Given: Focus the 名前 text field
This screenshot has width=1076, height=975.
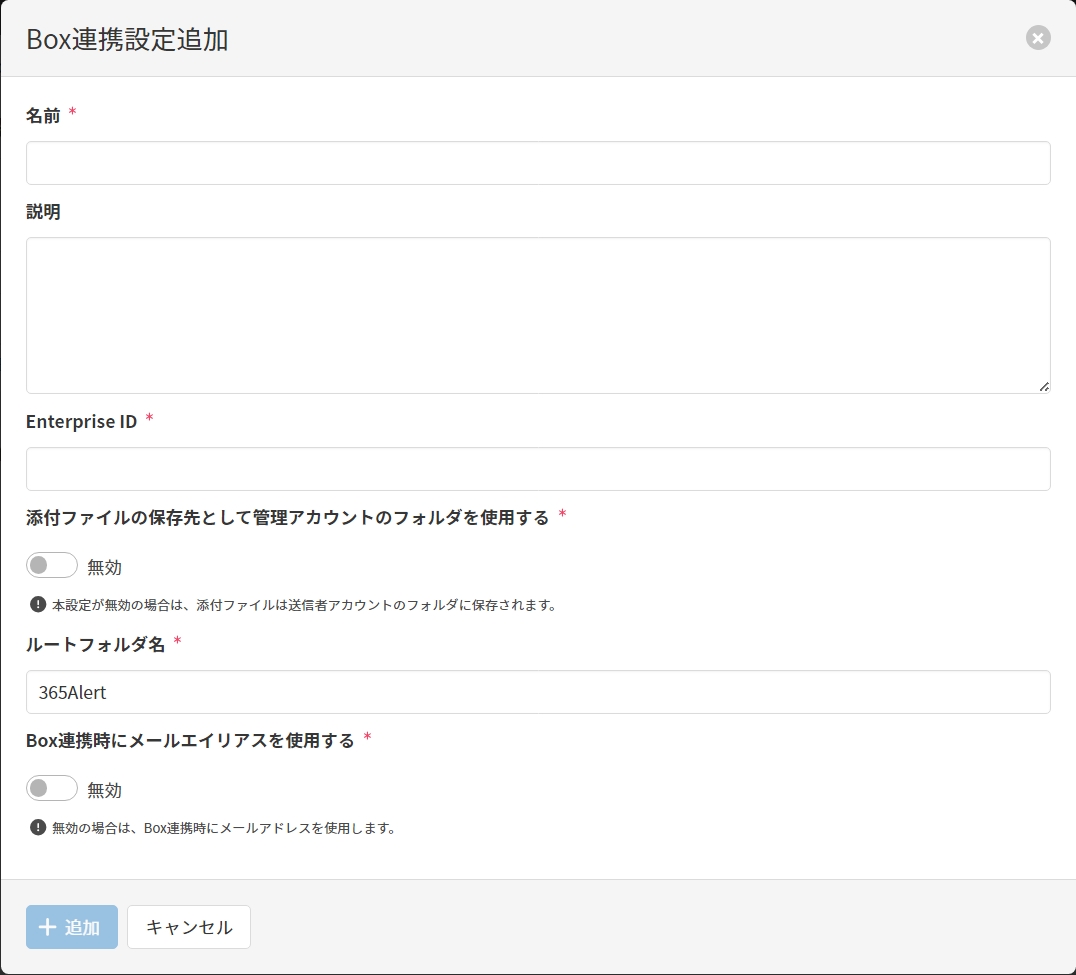Looking at the screenshot, I should pyautogui.click(x=538, y=163).
